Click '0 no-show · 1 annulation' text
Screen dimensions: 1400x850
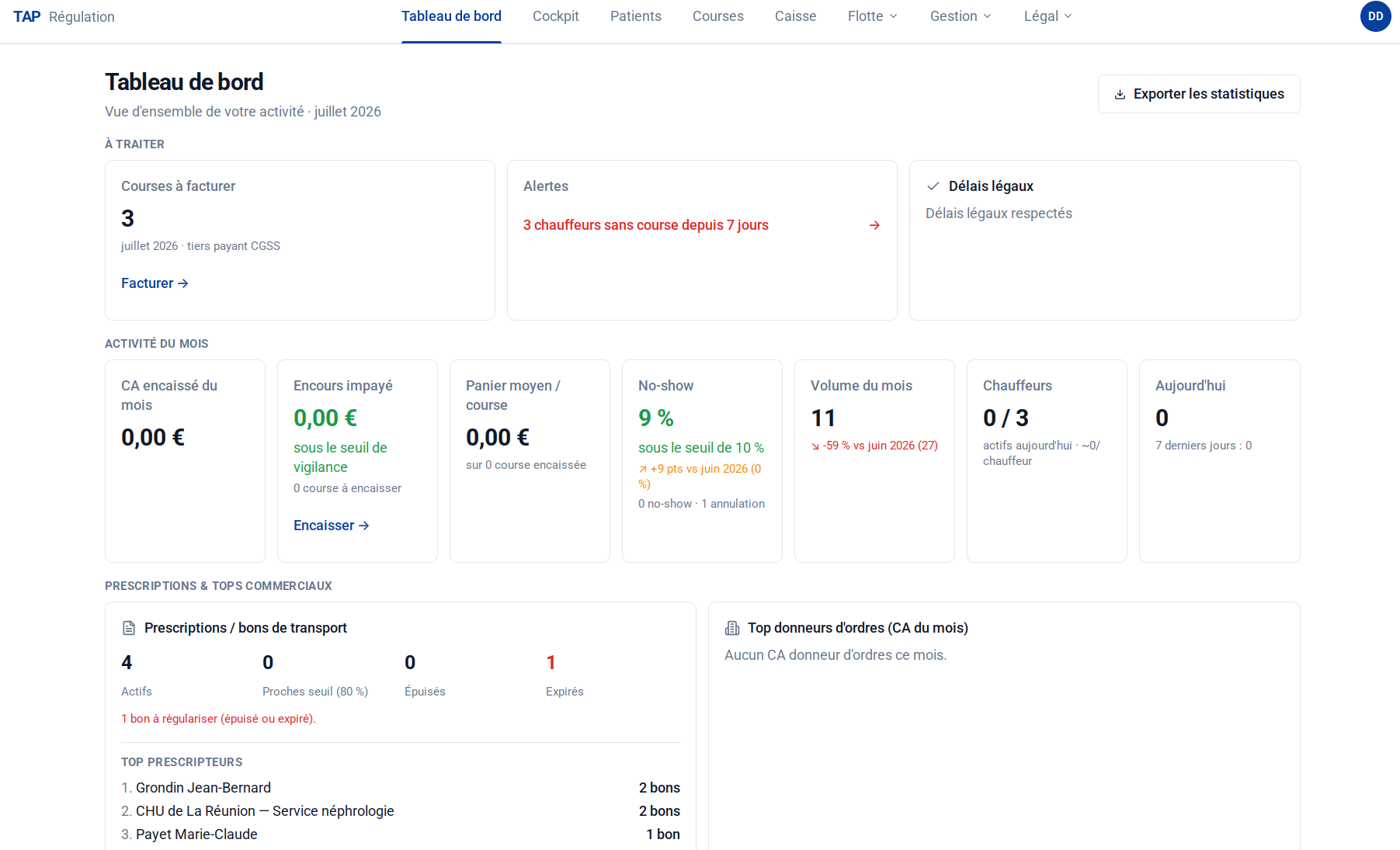pos(701,504)
